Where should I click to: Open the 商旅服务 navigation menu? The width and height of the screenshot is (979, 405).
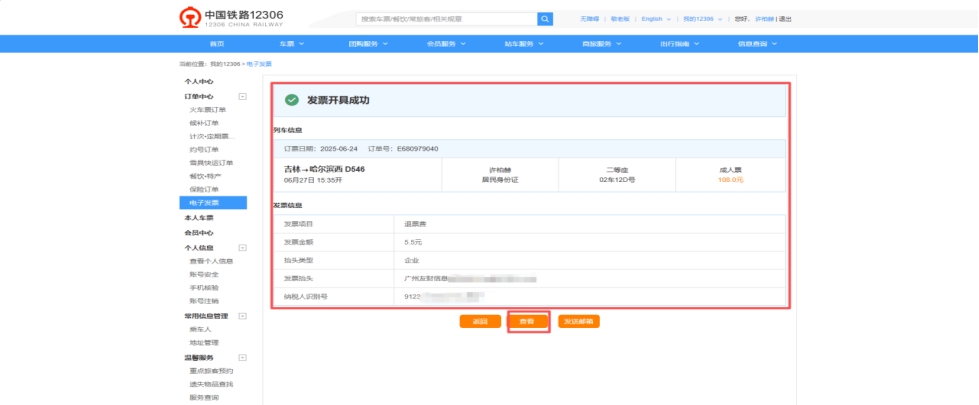[602, 44]
